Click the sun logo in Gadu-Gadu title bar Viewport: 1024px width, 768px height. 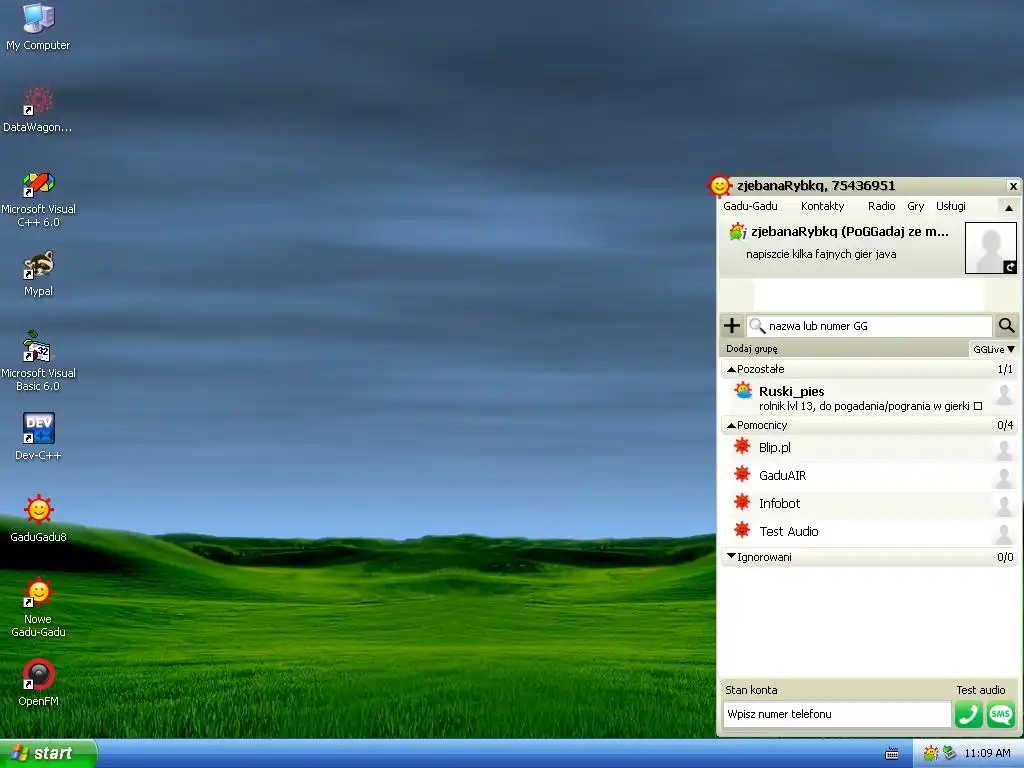point(720,186)
